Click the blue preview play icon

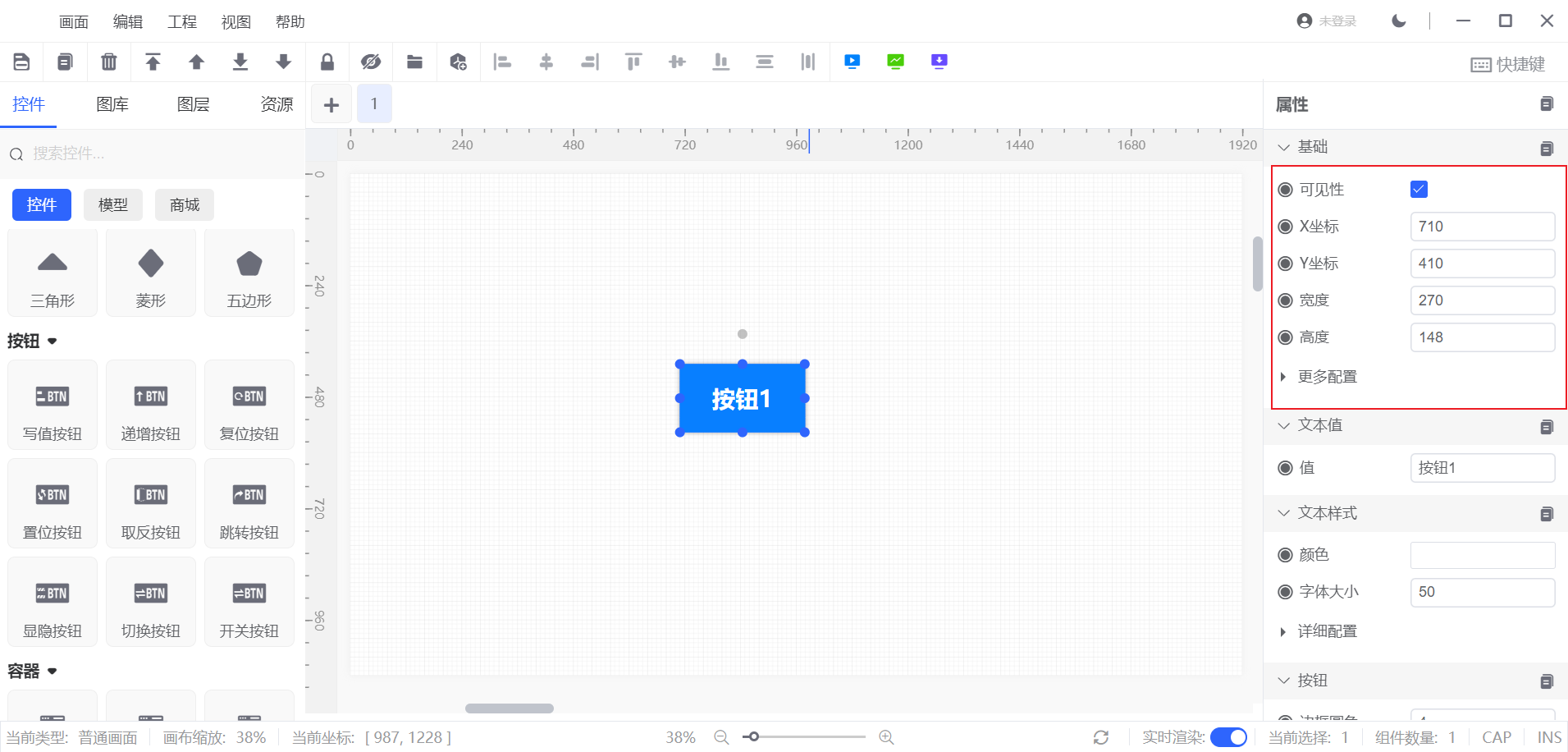coord(853,62)
